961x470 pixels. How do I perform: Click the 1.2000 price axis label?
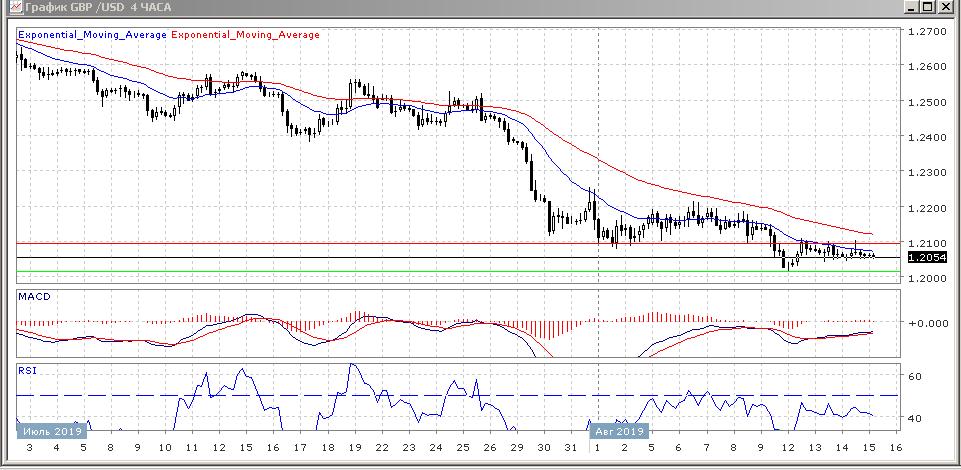tap(925, 278)
